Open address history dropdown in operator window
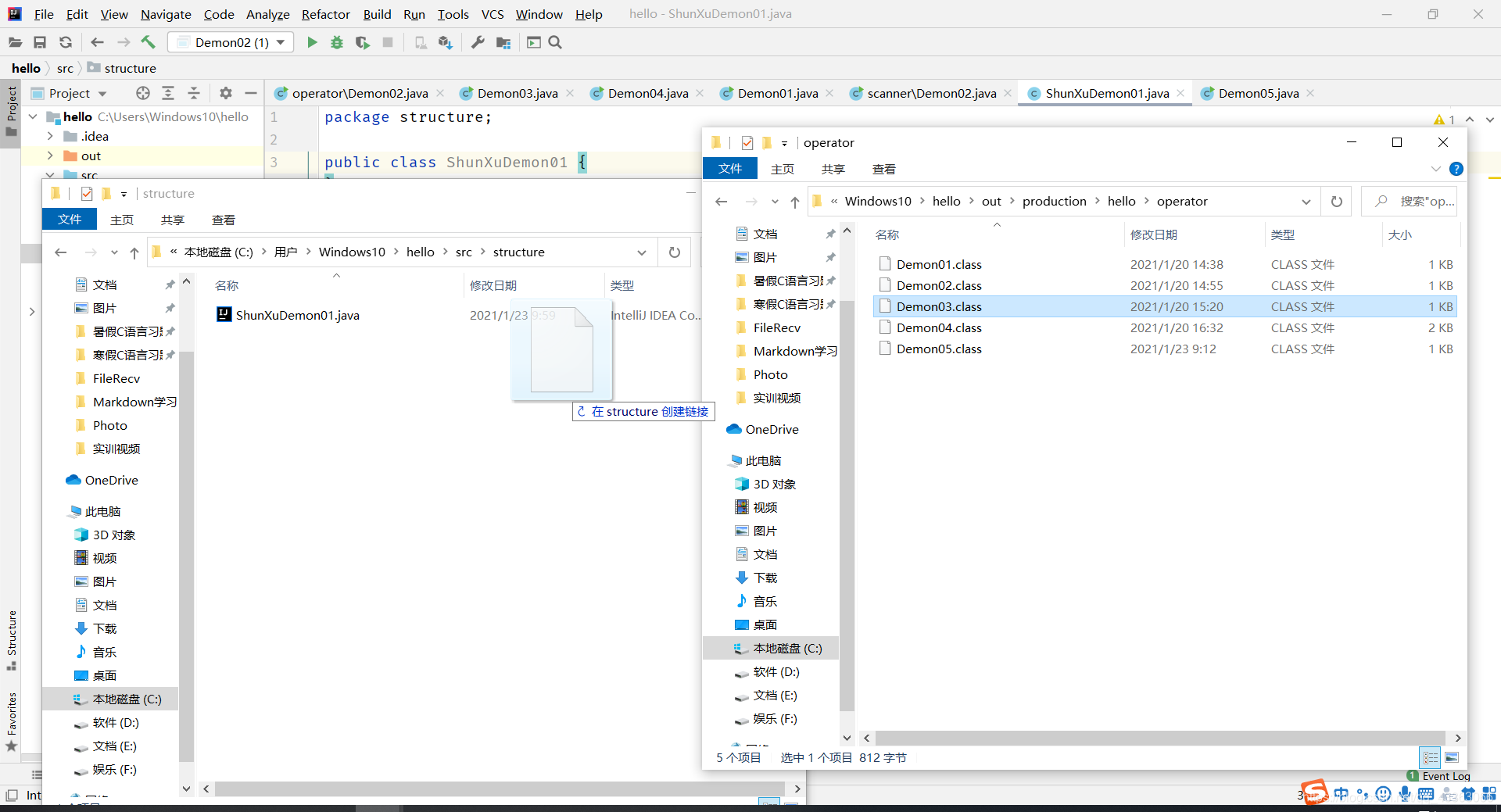 [x=1306, y=202]
